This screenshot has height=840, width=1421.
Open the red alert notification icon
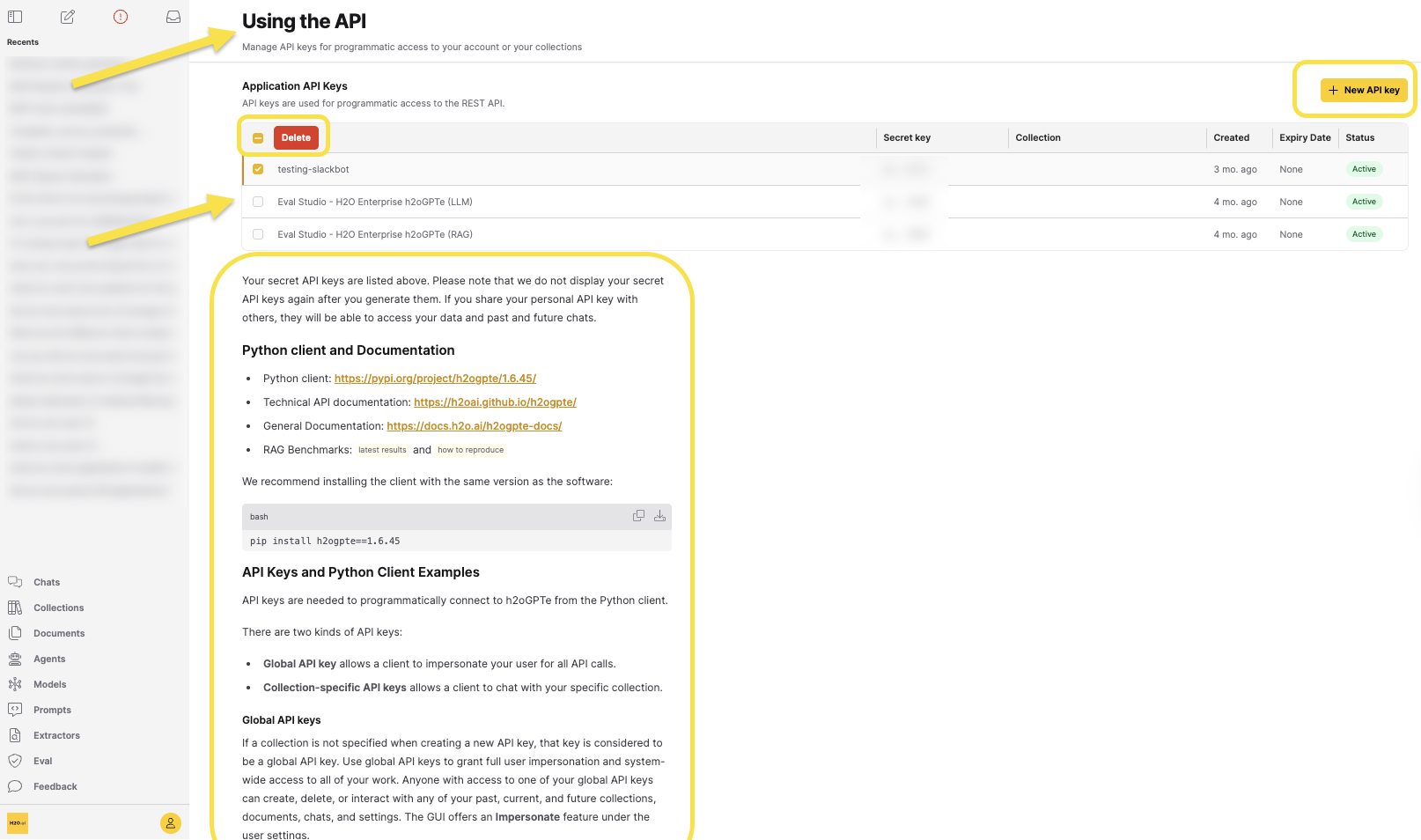[x=120, y=17]
